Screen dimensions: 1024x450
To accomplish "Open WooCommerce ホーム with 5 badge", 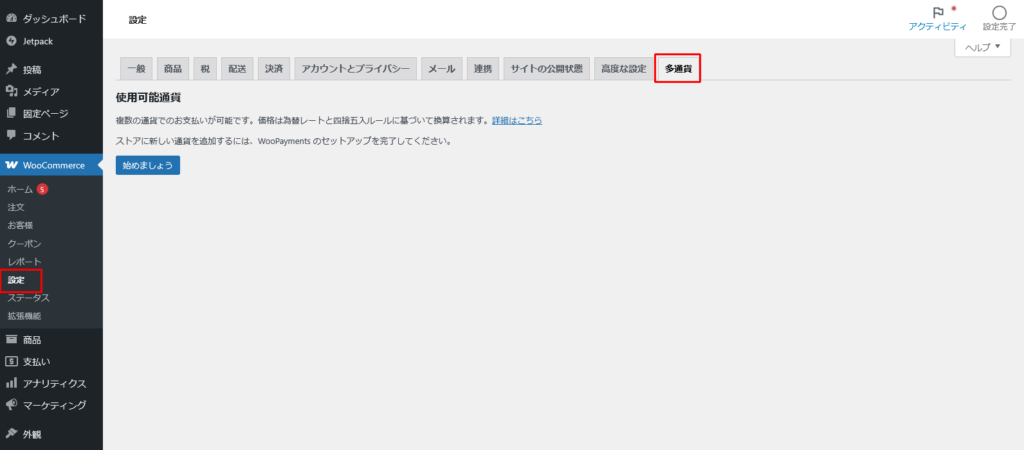I will (x=21, y=189).
